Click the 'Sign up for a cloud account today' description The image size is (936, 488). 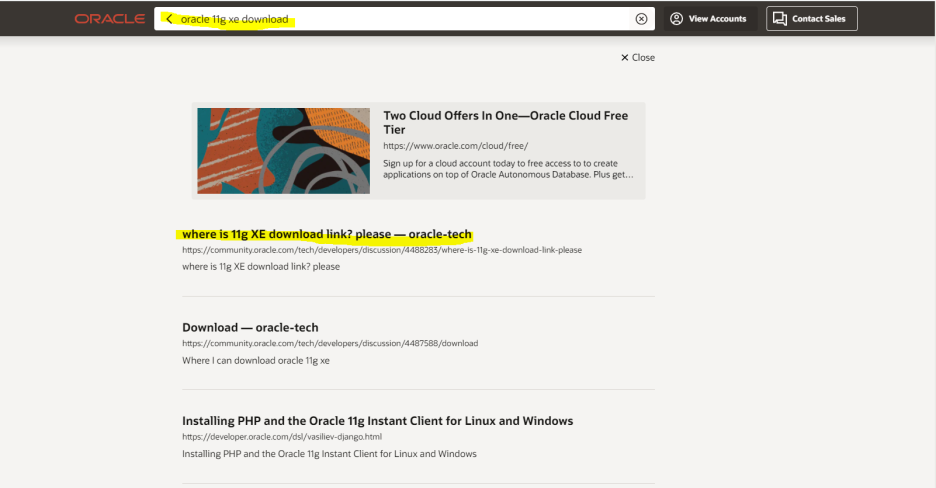(x=508, y=169)
